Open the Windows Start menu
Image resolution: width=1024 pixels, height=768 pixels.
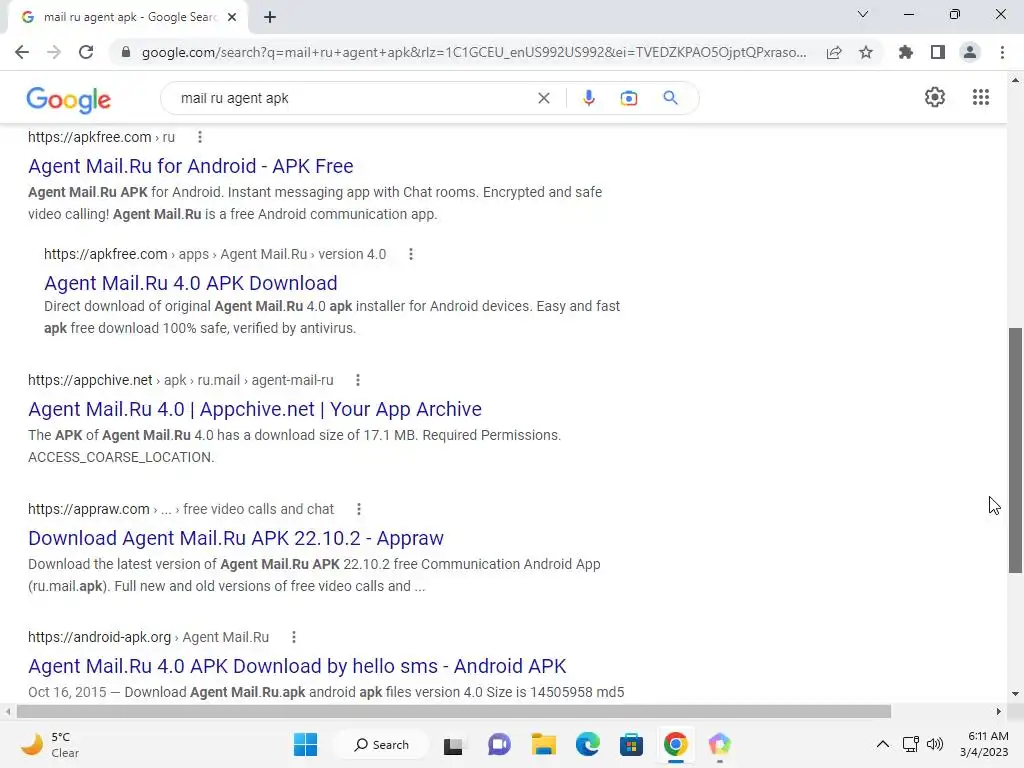point(305,744)
